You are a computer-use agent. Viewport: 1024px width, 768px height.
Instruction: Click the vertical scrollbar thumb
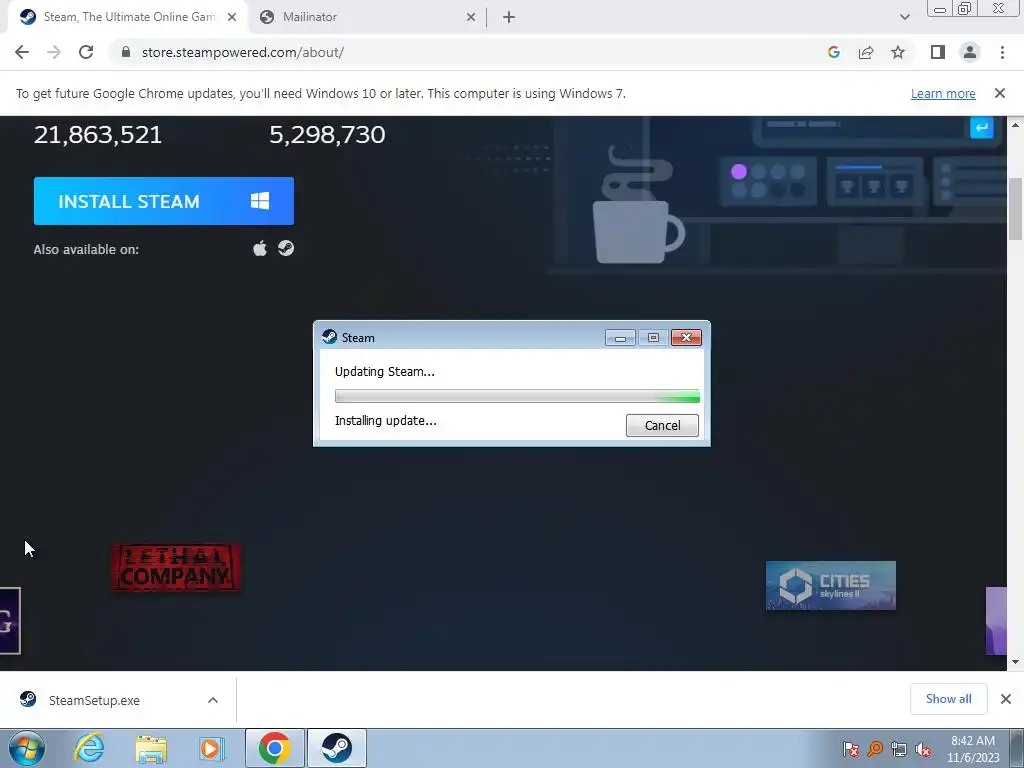[x=1015, y=209]
